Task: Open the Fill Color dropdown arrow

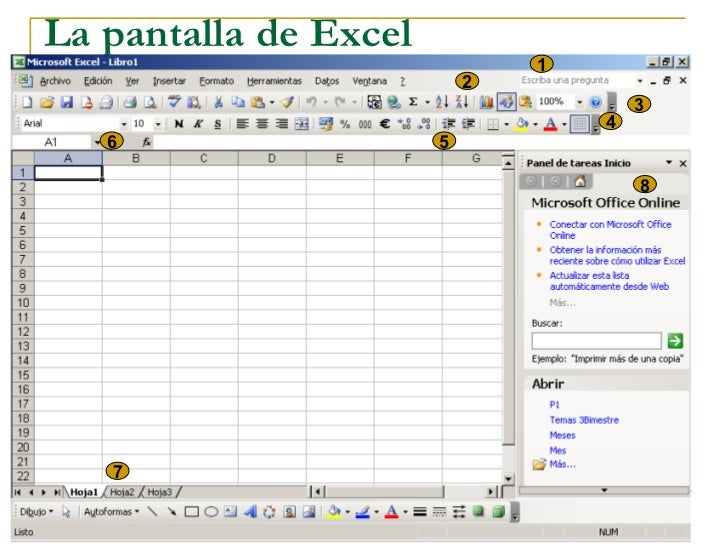Action: pos(535,124)
